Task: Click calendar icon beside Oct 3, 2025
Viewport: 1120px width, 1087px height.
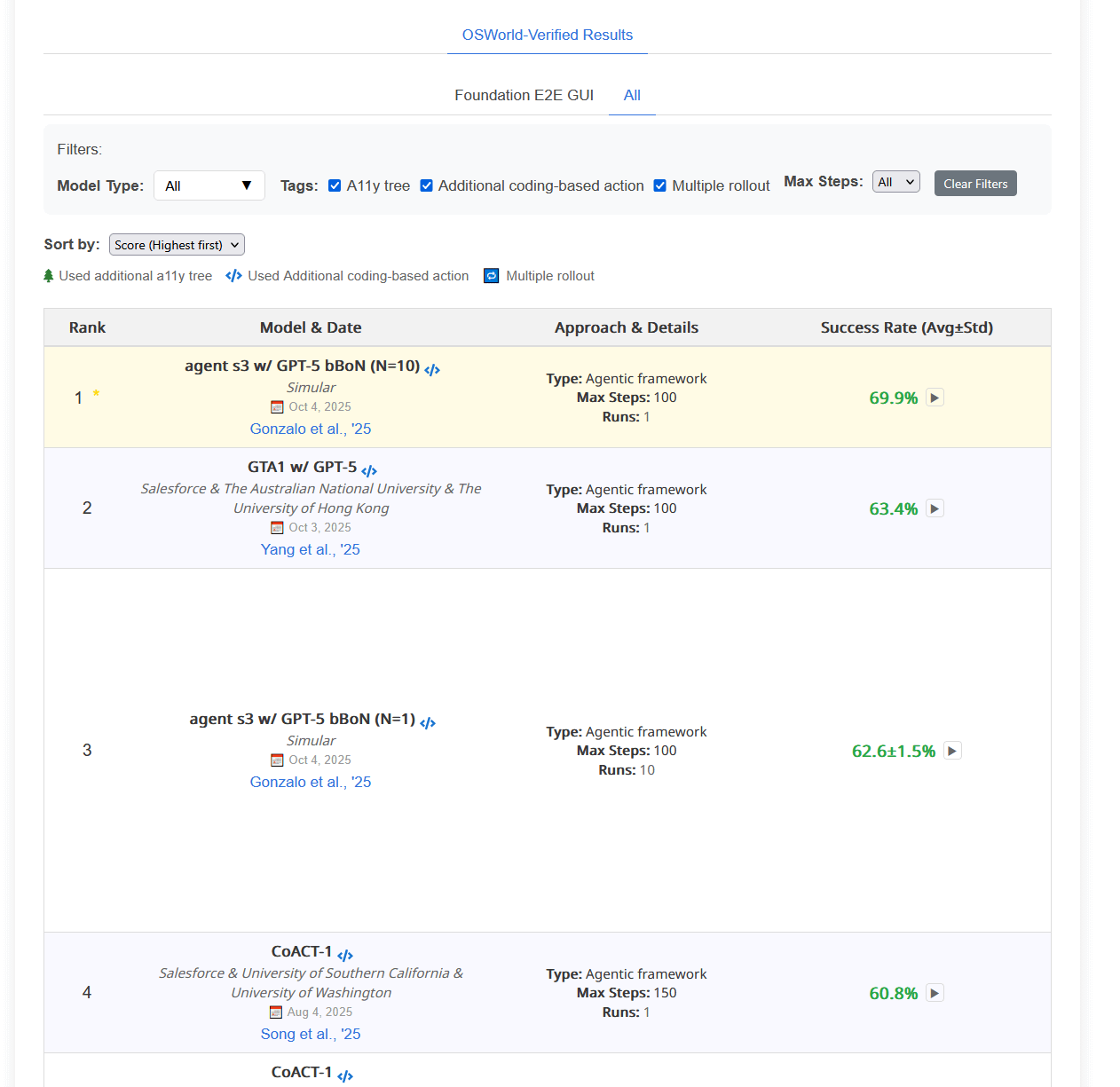Action: pyautogui.click(x=277, y=528)
